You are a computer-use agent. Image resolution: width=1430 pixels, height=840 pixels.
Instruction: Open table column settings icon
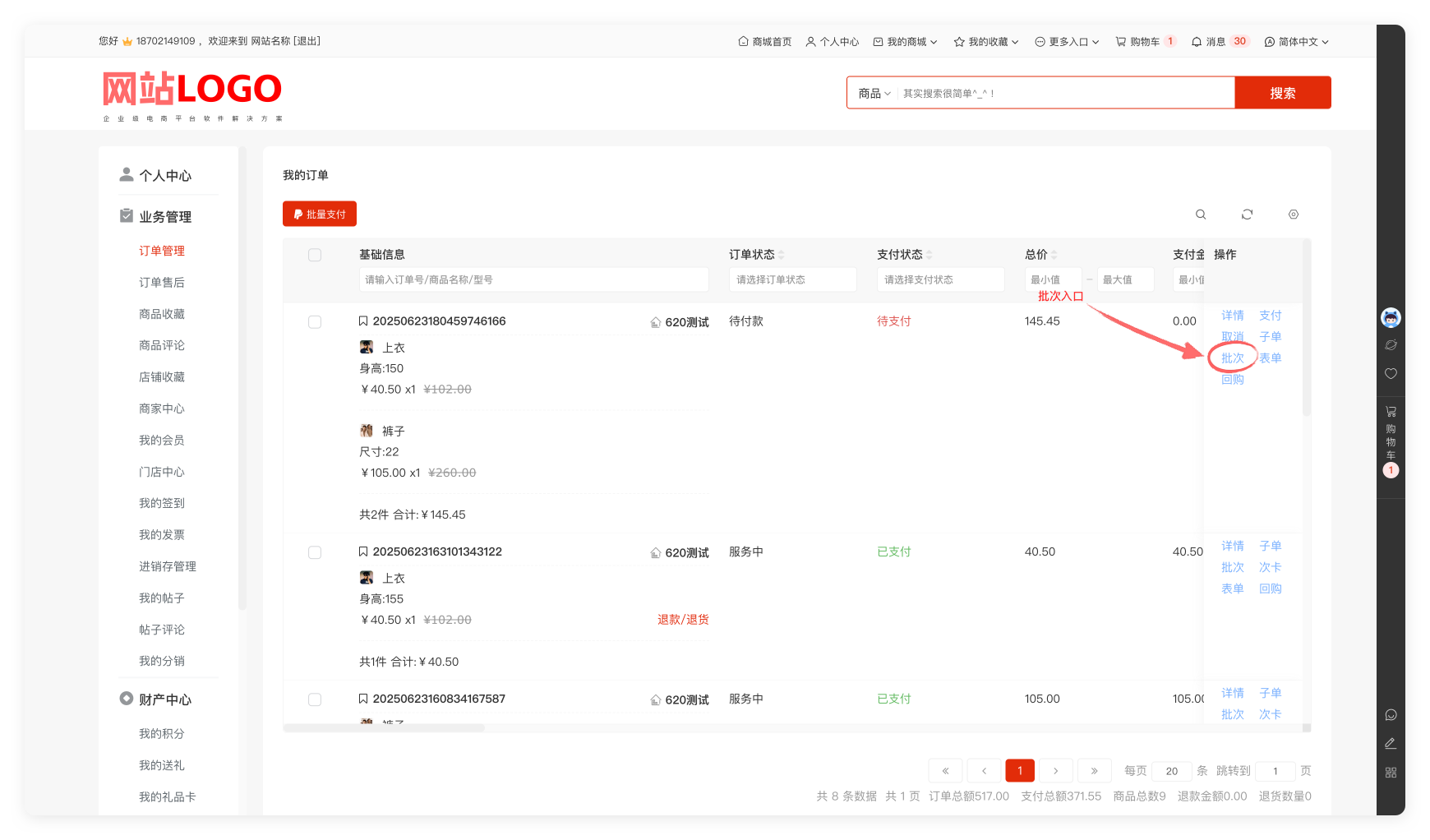(1294, 215)
